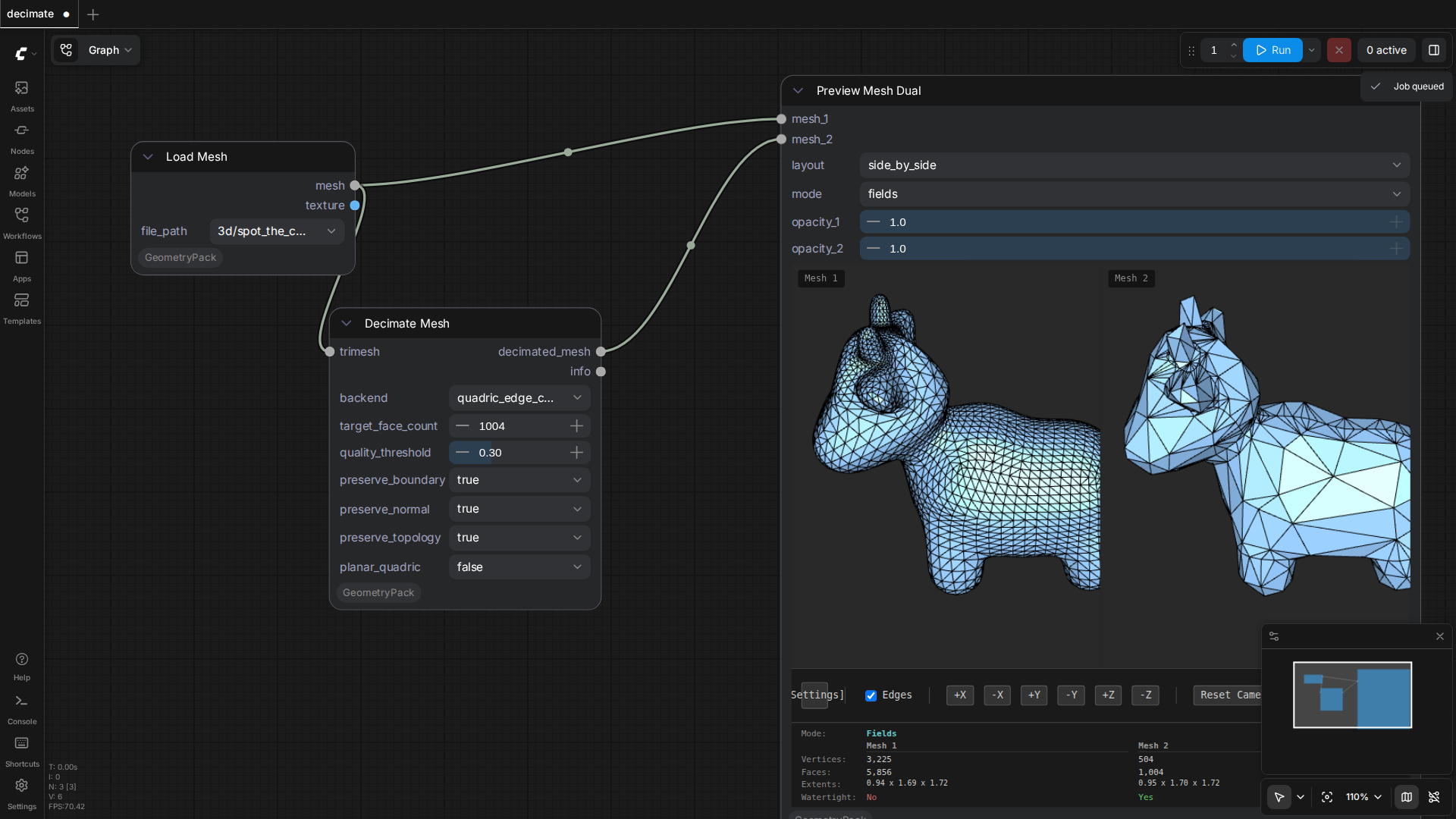Open minimap settings sliders icon
This screenshot has width=1456, height=819.
[x=1274, y=636]
